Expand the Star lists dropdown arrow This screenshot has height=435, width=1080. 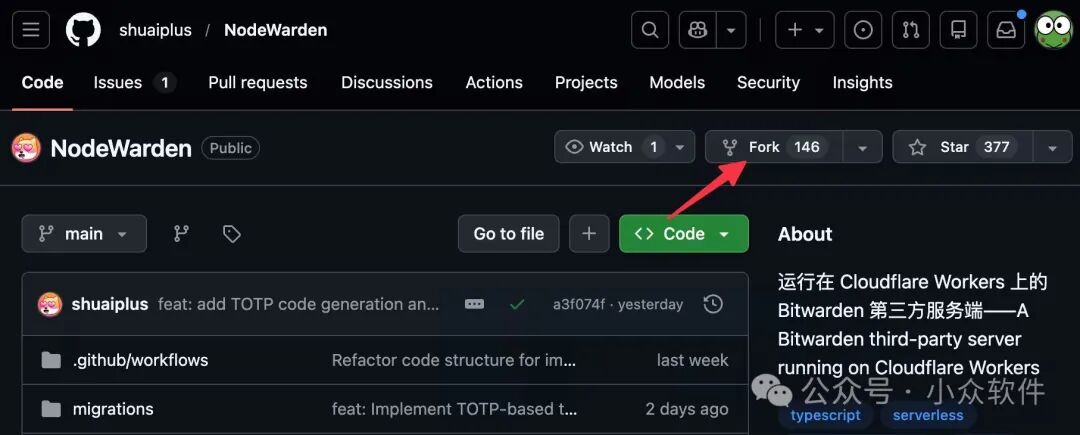(1052, 147)
